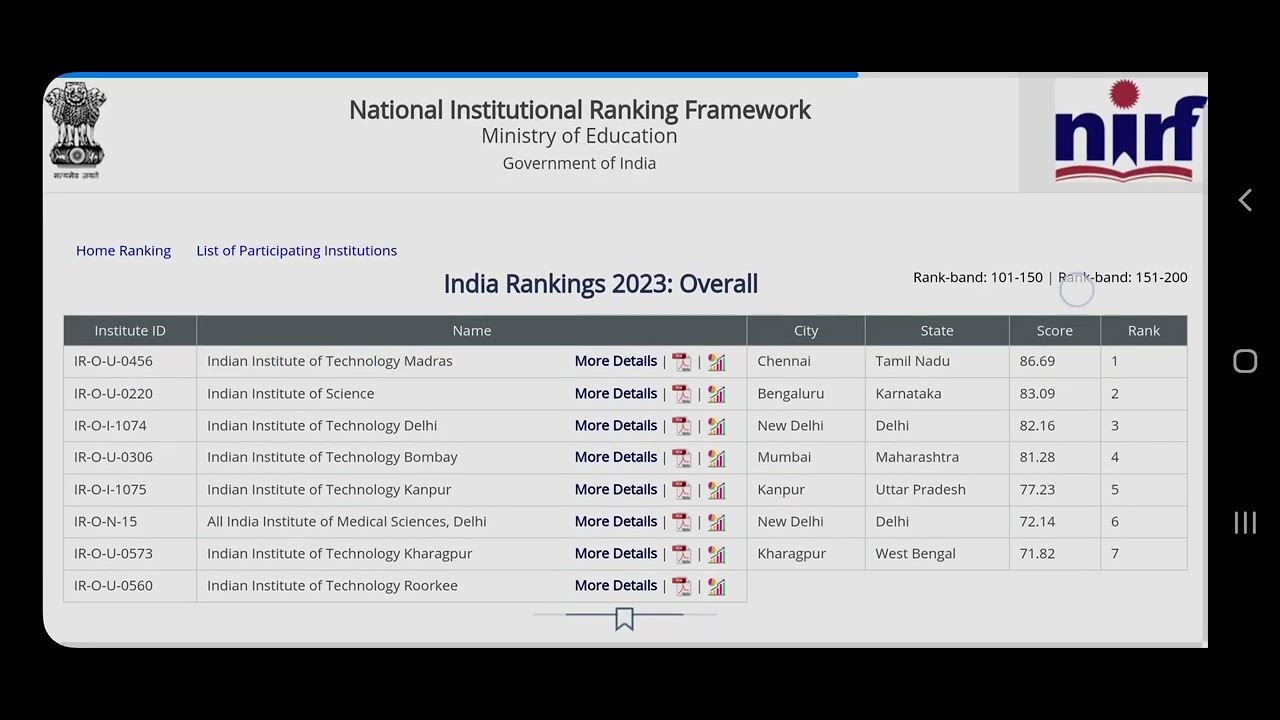
Task: Select institute ID IR-O-U-0220
Action: [x=113, y=393]
